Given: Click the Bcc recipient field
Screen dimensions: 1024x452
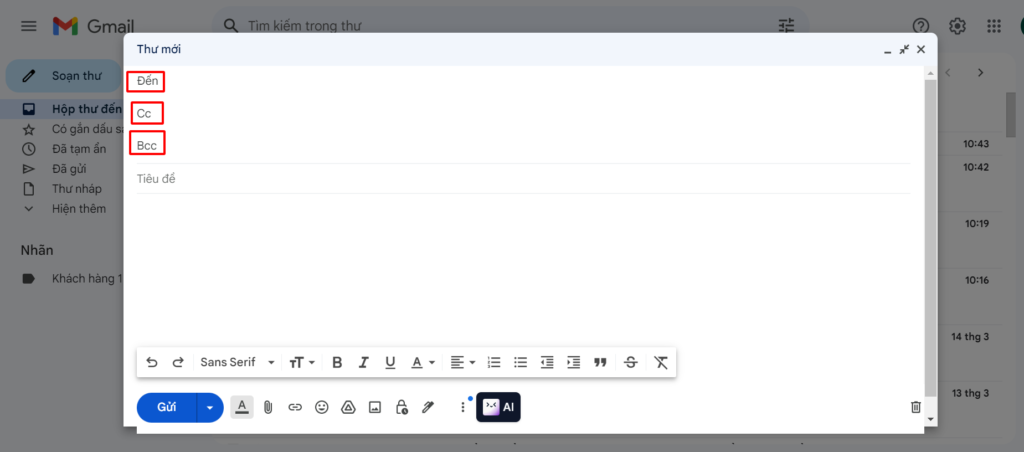Looking at the screenshot, I should (522, 145).
